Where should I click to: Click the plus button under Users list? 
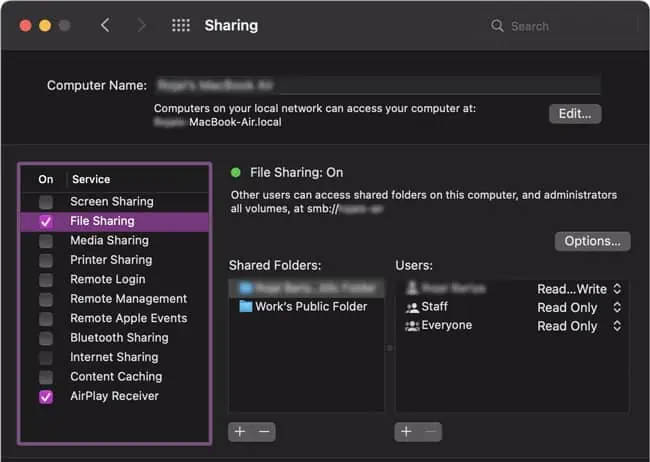click(406, 432)
